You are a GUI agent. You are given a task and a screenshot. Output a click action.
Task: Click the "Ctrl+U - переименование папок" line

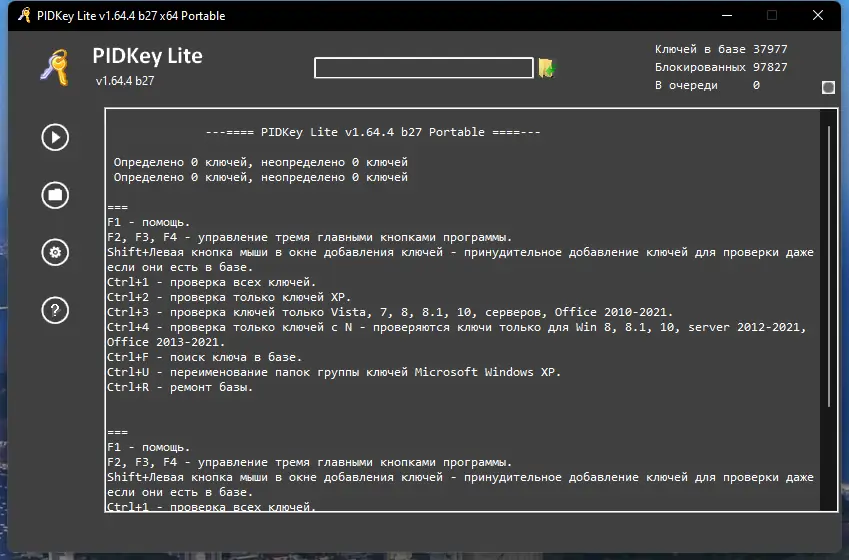[334, 372]
